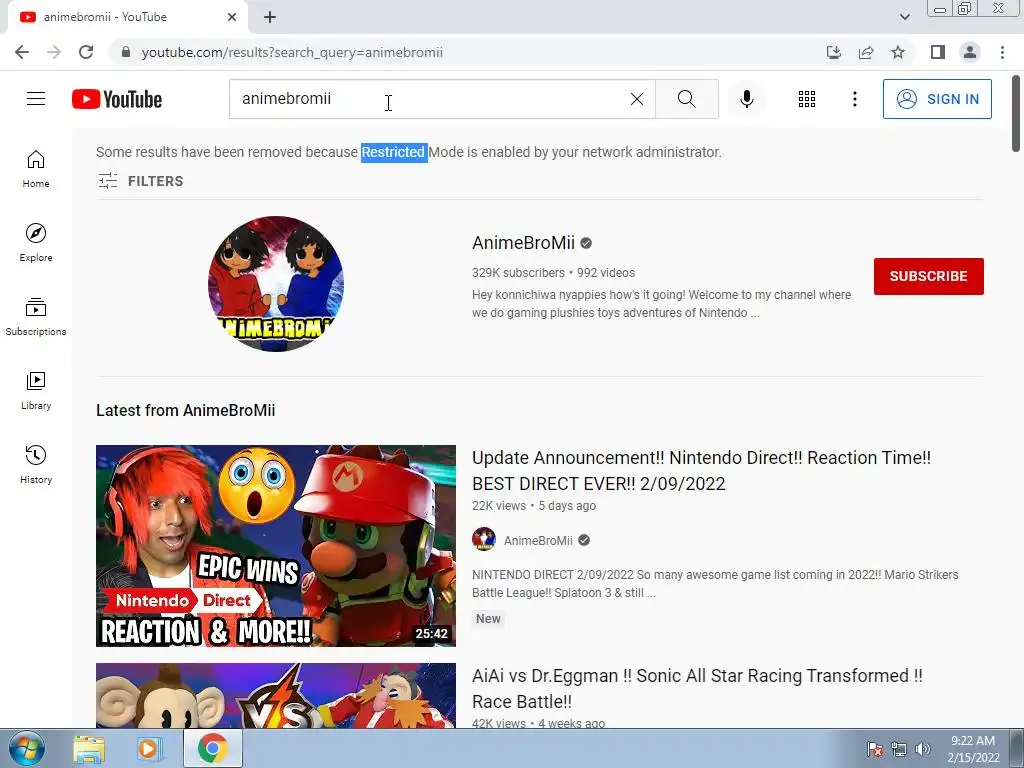Open Chrome profile avatar

click(970, 52)
